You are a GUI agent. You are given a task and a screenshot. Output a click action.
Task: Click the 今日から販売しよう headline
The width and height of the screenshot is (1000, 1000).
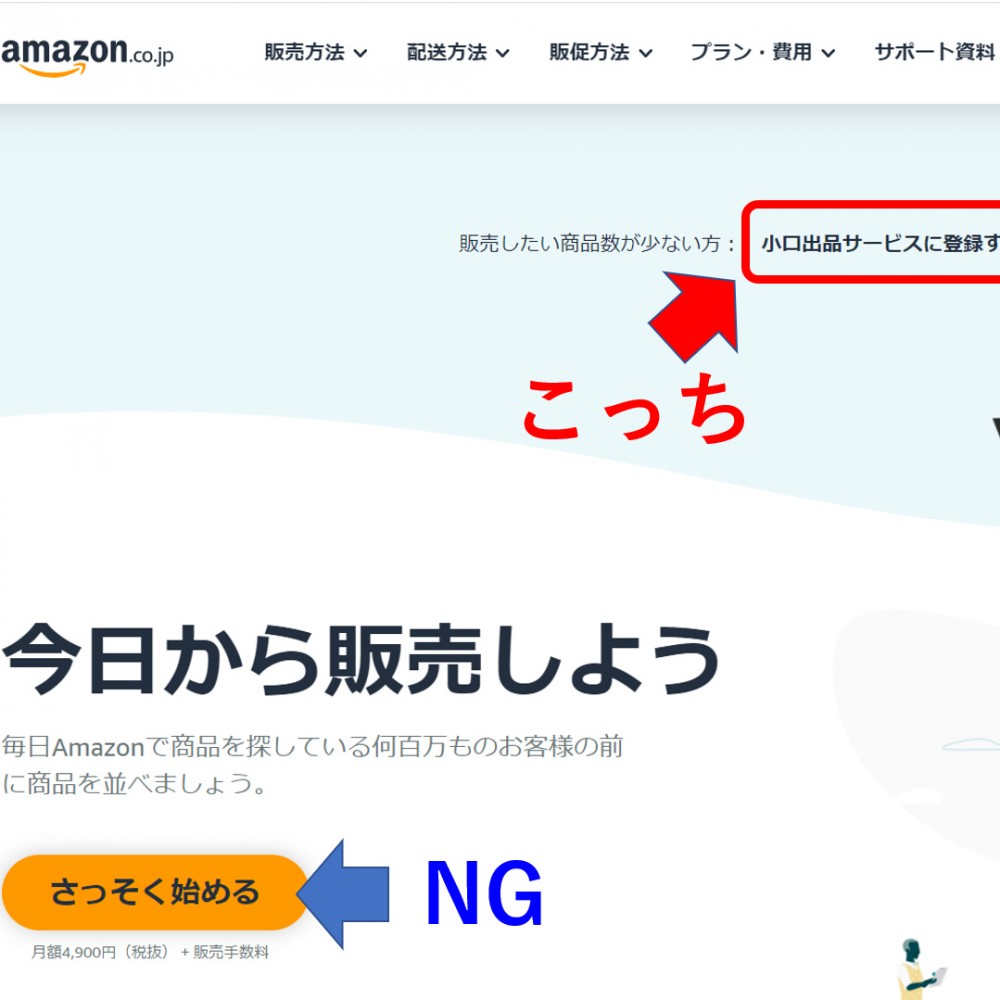click(362, 659)
